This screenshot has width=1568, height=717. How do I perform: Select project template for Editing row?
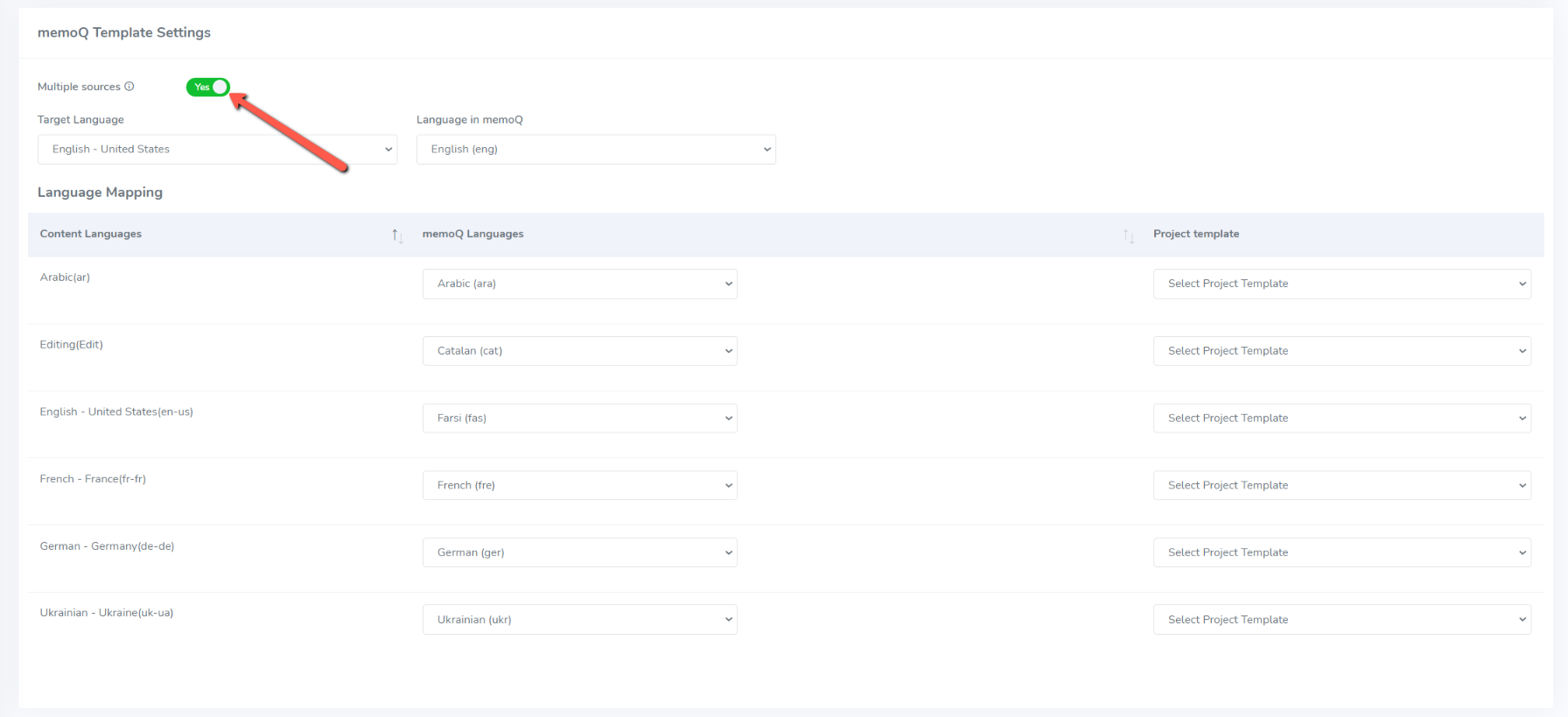pyautogui.click(x=1342, y=351)
